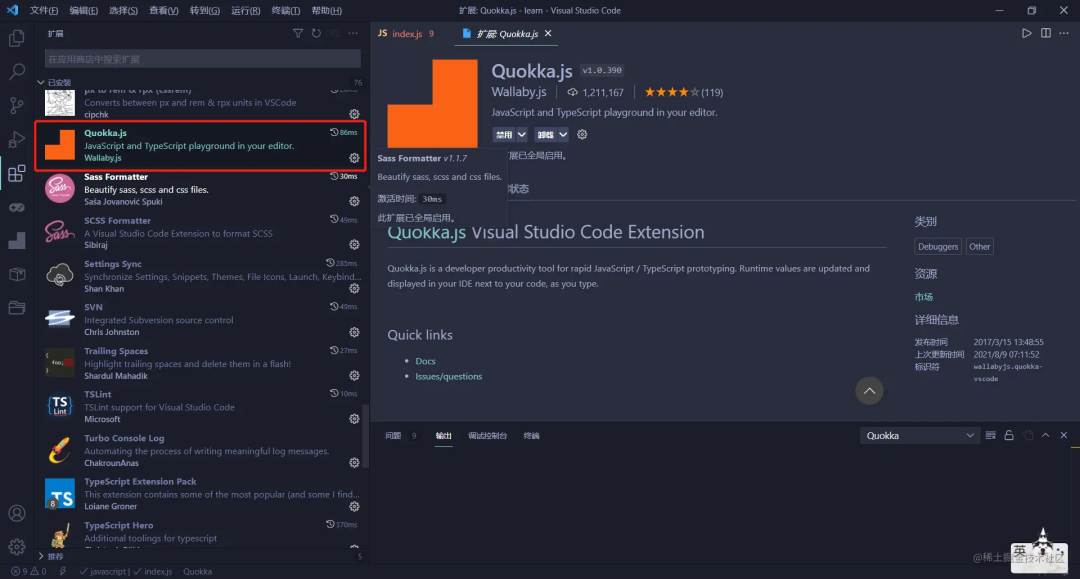The width and height of the screenshot is (1080, 579).
Task: Collapse the 已安装 installed section
Action: click(x=41, y=83)
